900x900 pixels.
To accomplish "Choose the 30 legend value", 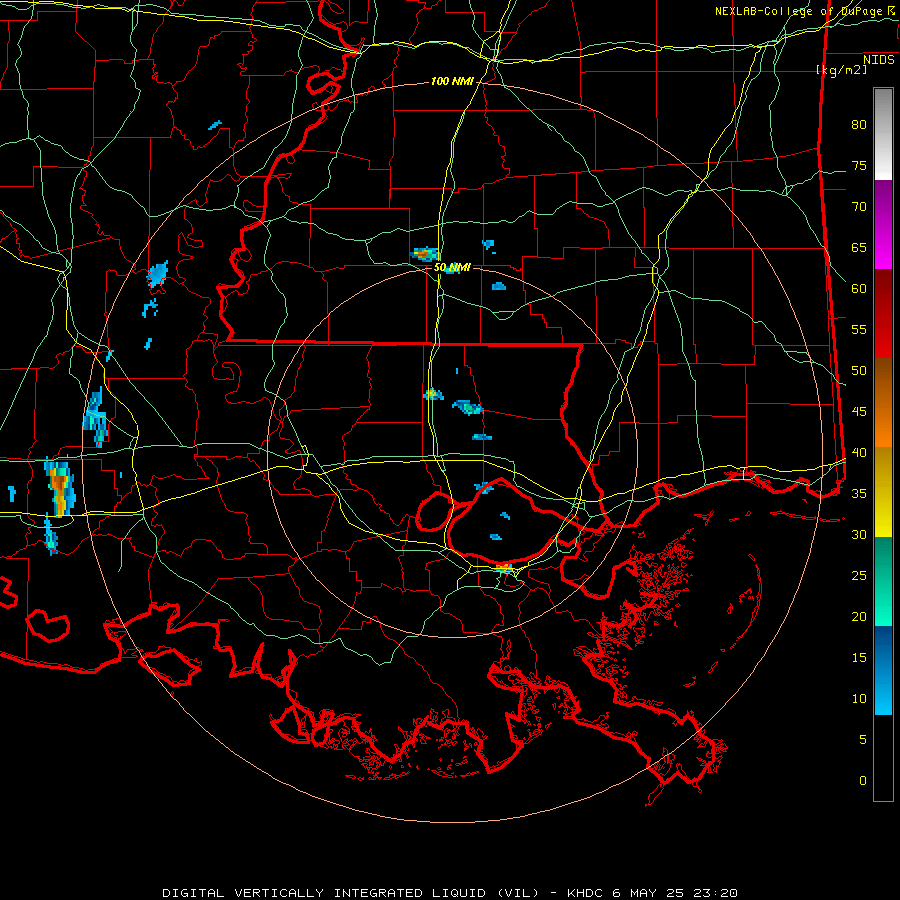I will 859,534.
